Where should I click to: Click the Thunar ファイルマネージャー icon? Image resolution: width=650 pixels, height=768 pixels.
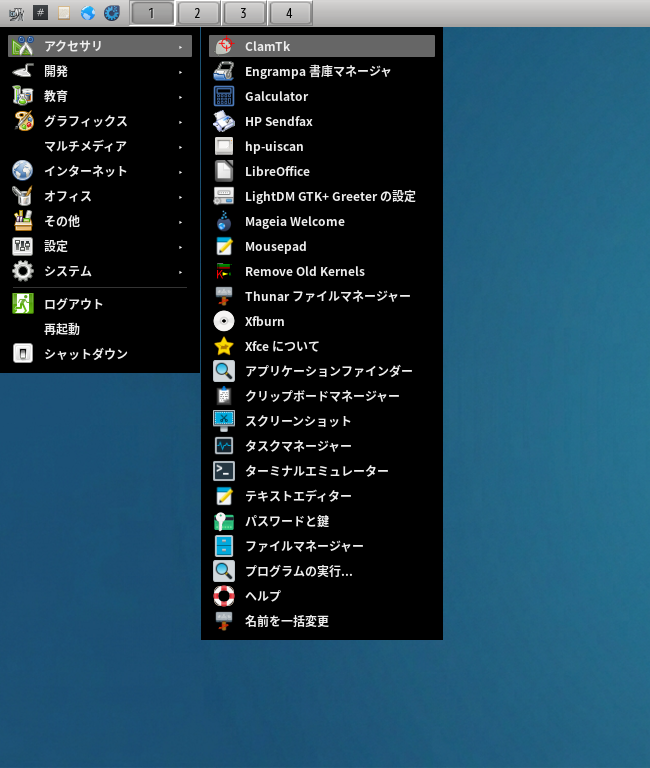[x=224, y=296]
